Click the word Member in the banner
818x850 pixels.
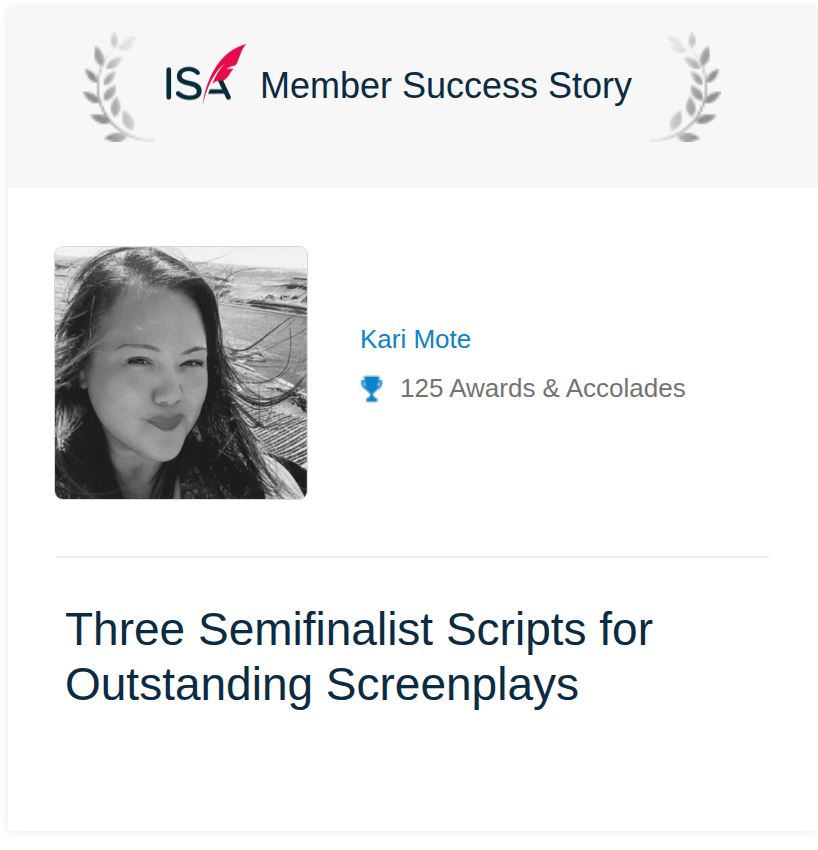click(326, 86)
